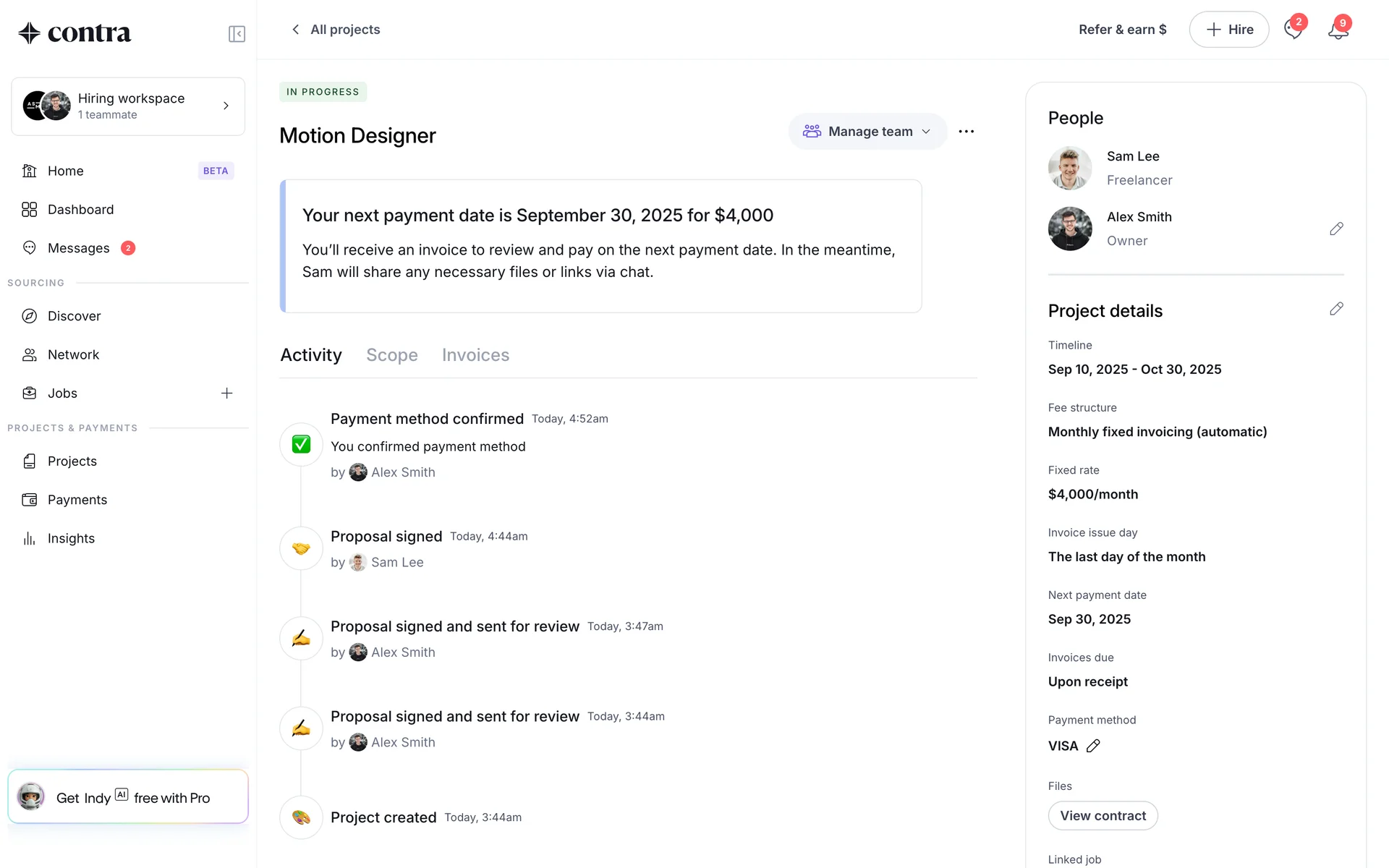Edit Alex Smith owner role pencil
The image size is (1389, 868).
(x=1336, y=229)
